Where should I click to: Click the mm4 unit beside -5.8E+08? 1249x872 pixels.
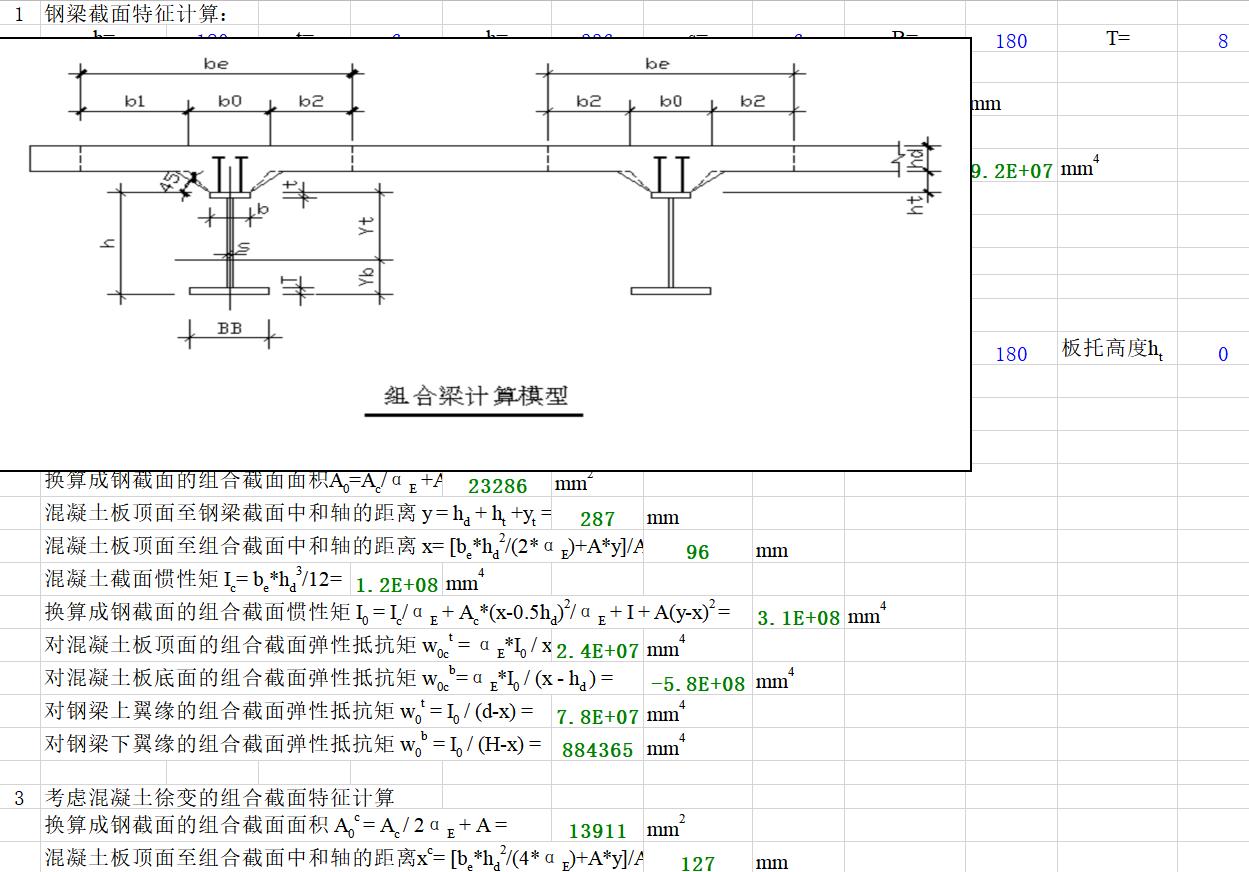775,680
